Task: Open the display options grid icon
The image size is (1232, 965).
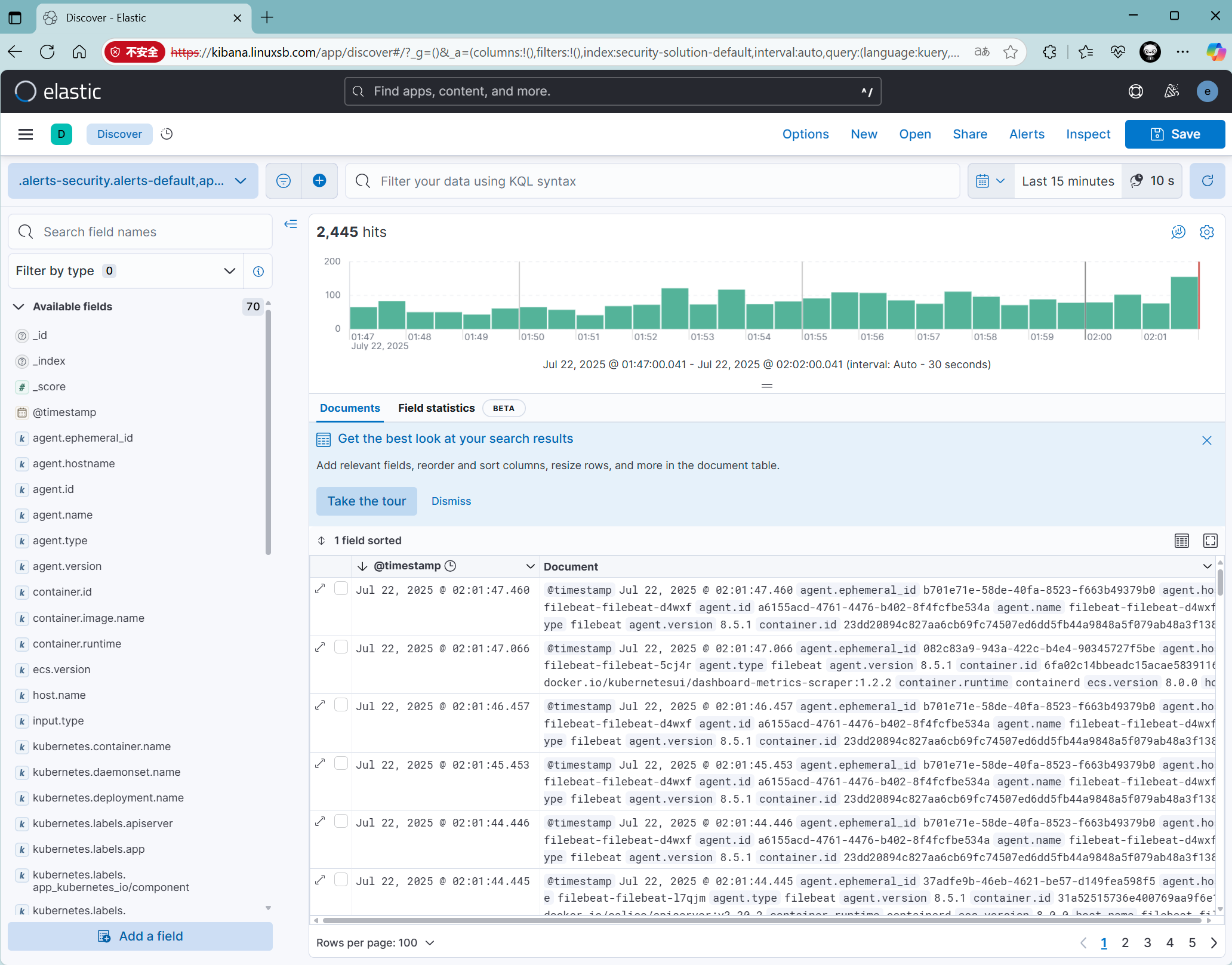Action: point(1181,541)
